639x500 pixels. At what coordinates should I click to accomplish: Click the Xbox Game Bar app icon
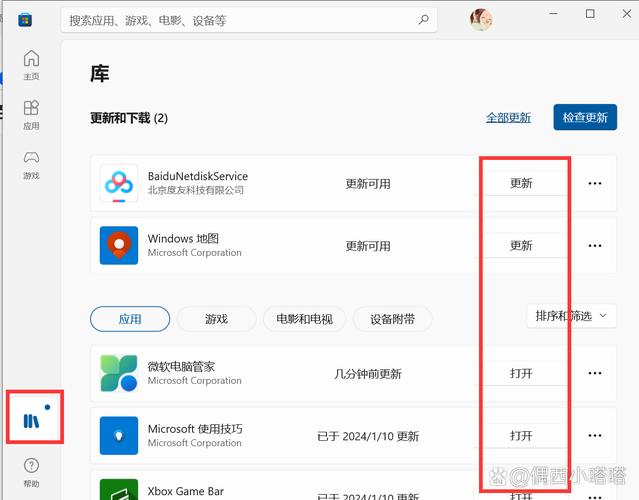click(x=119, y=489)
